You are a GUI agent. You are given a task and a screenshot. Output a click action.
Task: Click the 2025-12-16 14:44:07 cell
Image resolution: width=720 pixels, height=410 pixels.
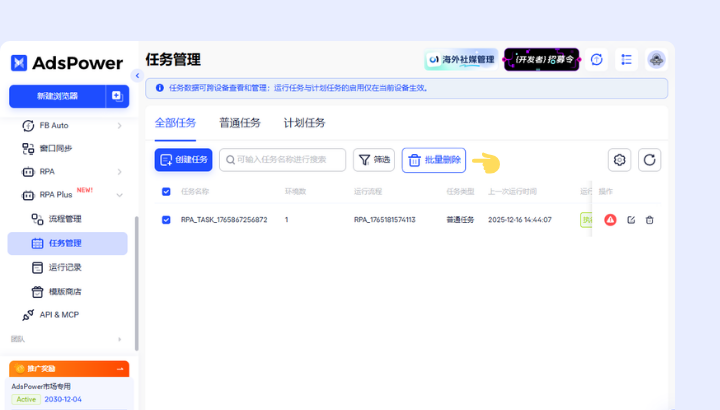[x=520, y=220]
